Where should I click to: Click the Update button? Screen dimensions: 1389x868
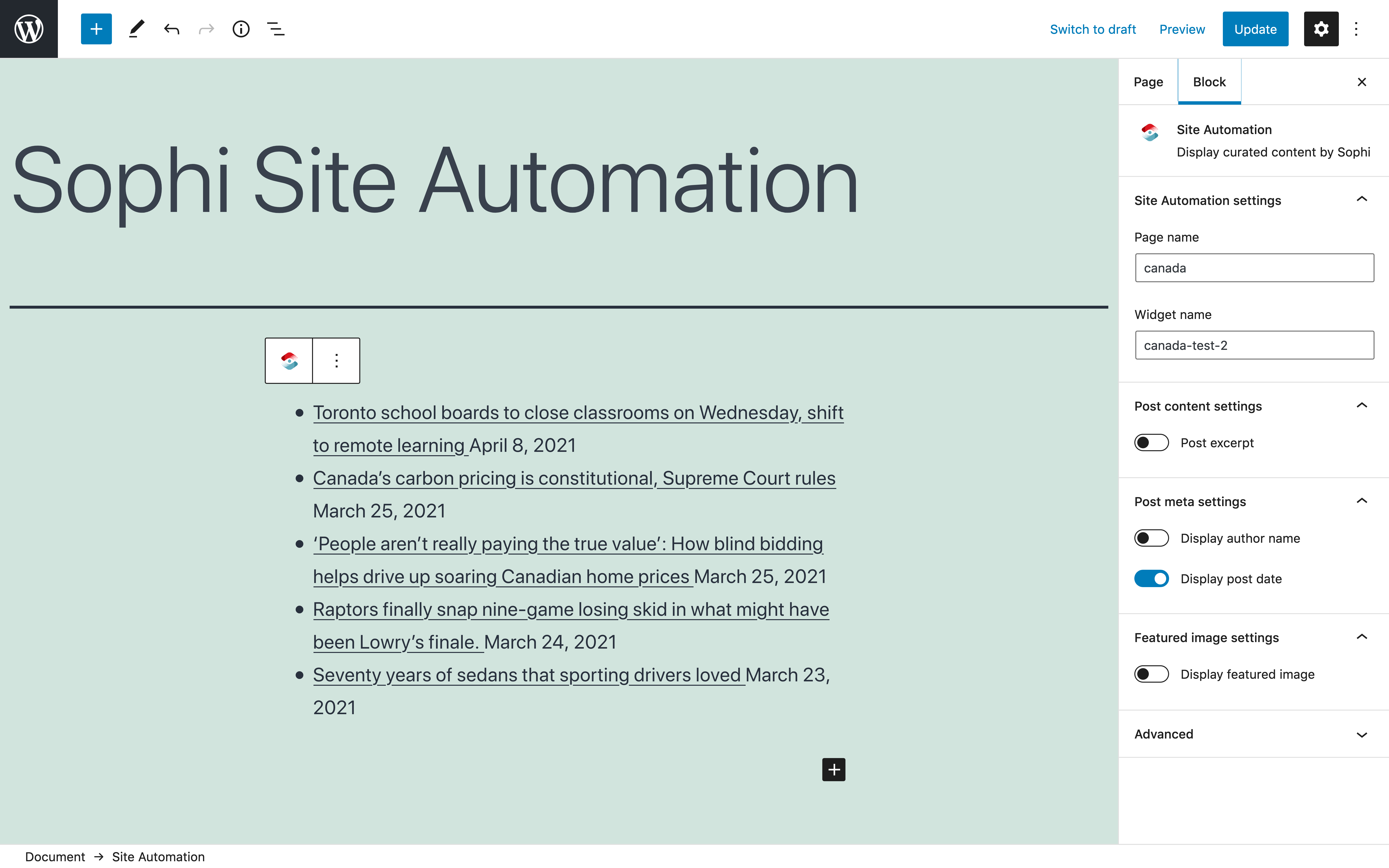pos(1255,29)
